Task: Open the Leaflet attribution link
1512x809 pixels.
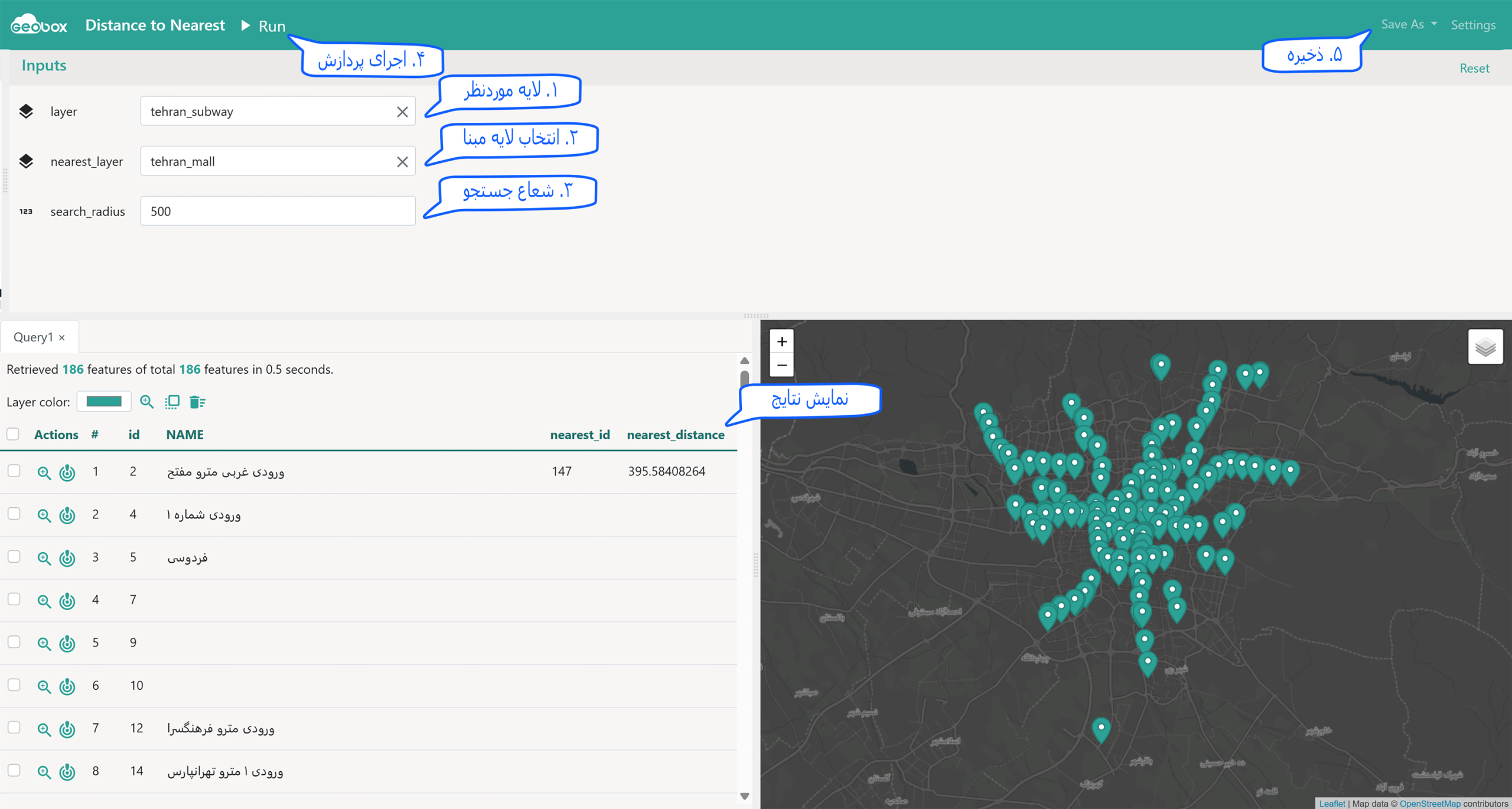Action: pyautogui.click(x=1332, y=803)
